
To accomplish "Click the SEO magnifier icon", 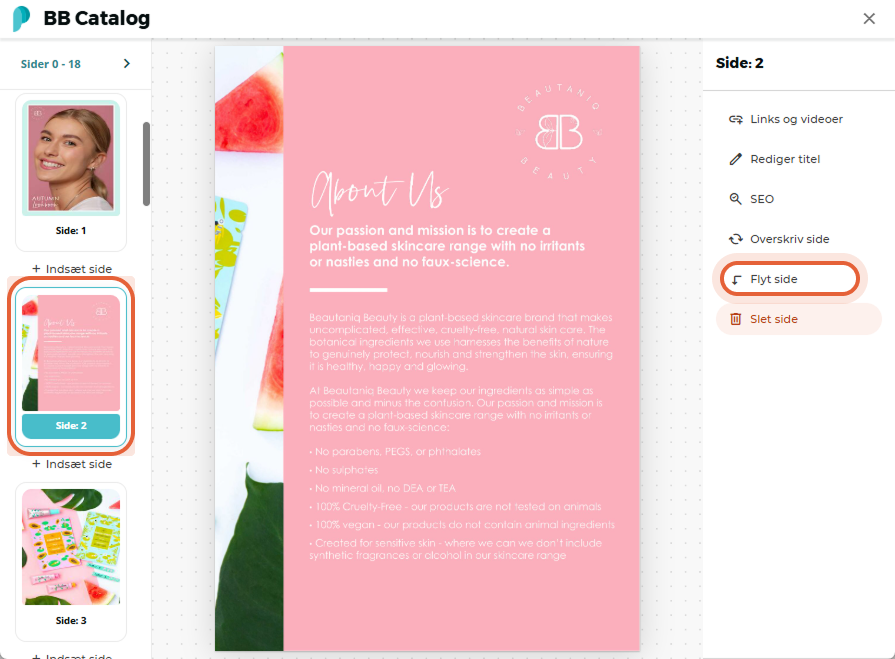I will 736,199.
